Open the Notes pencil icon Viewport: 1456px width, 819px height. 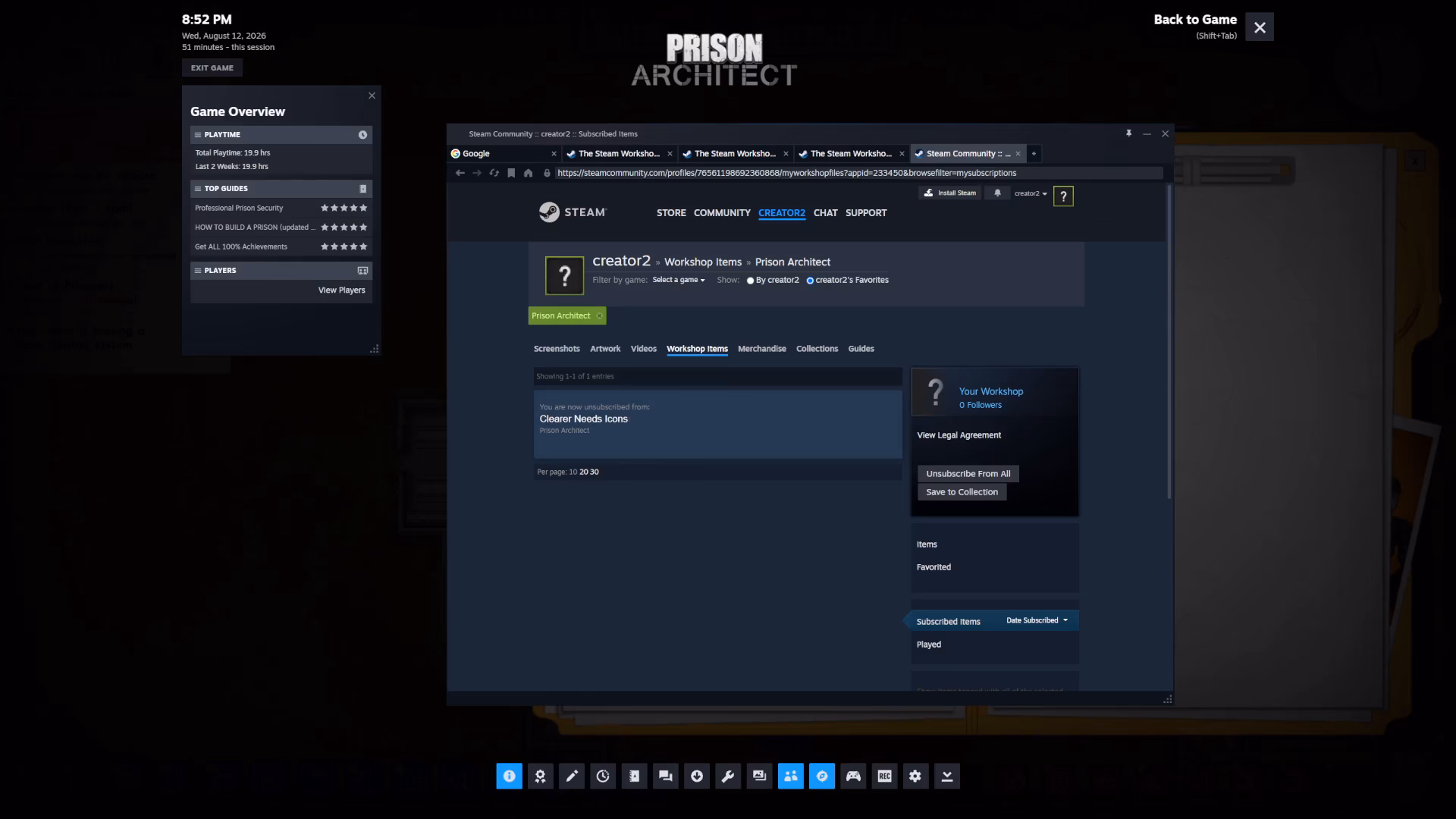[x=572, y=776]
